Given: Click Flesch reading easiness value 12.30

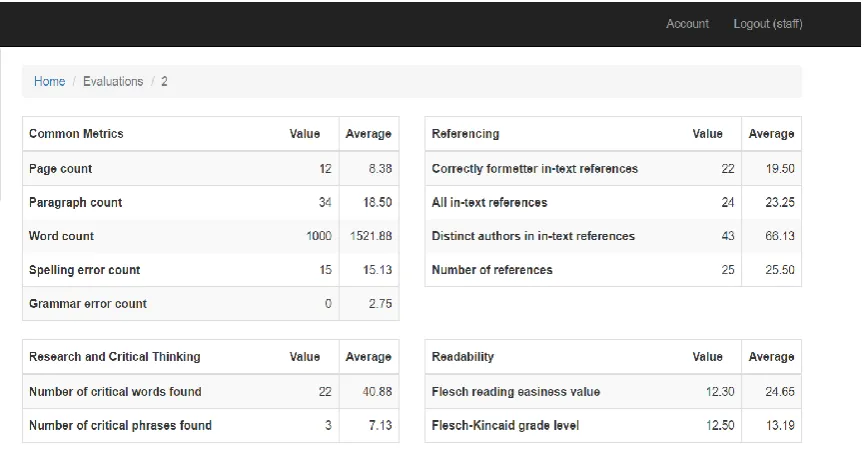Looking at the screenshot, I should 720,391.
